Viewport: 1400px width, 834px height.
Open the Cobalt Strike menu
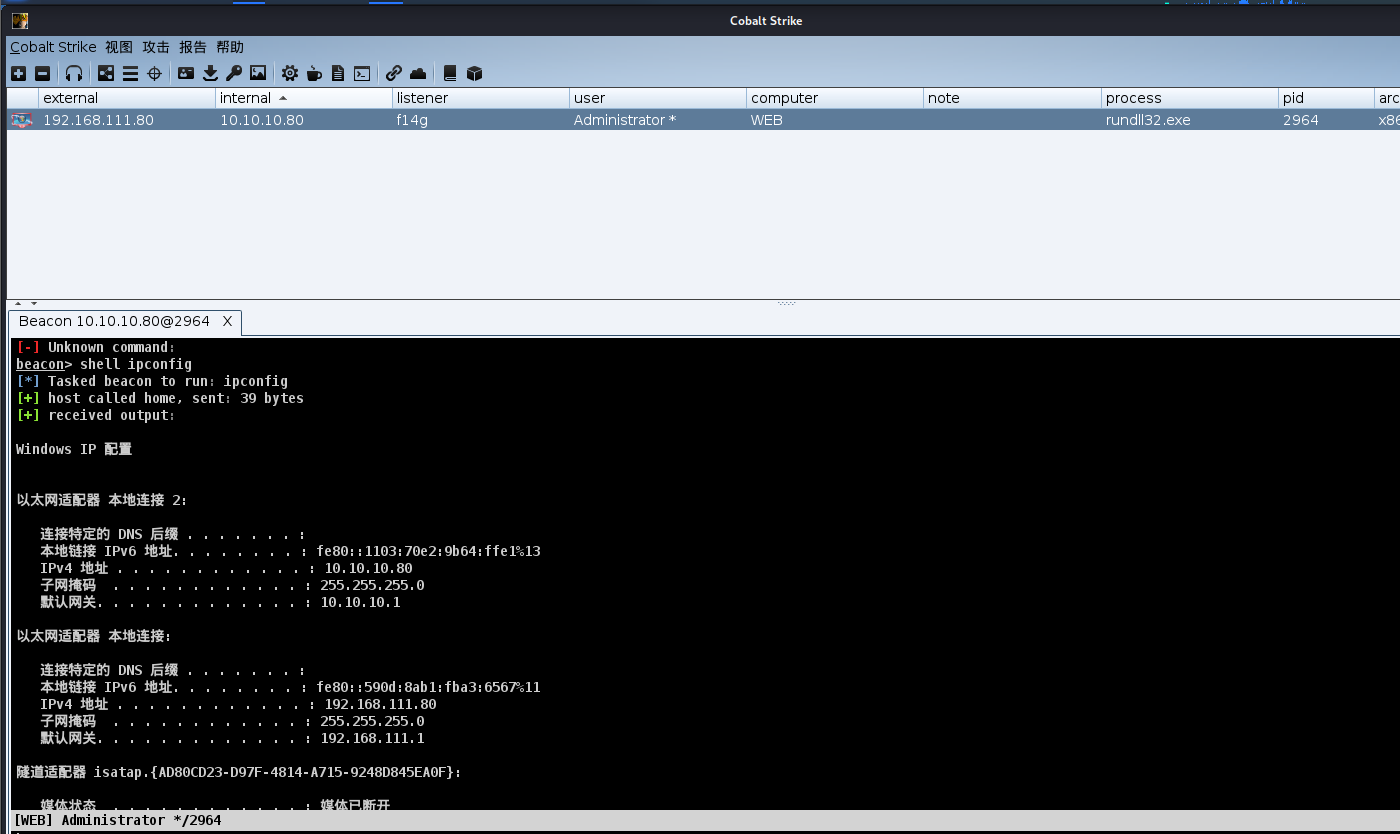pyautogui.click(x=53, y=47)
